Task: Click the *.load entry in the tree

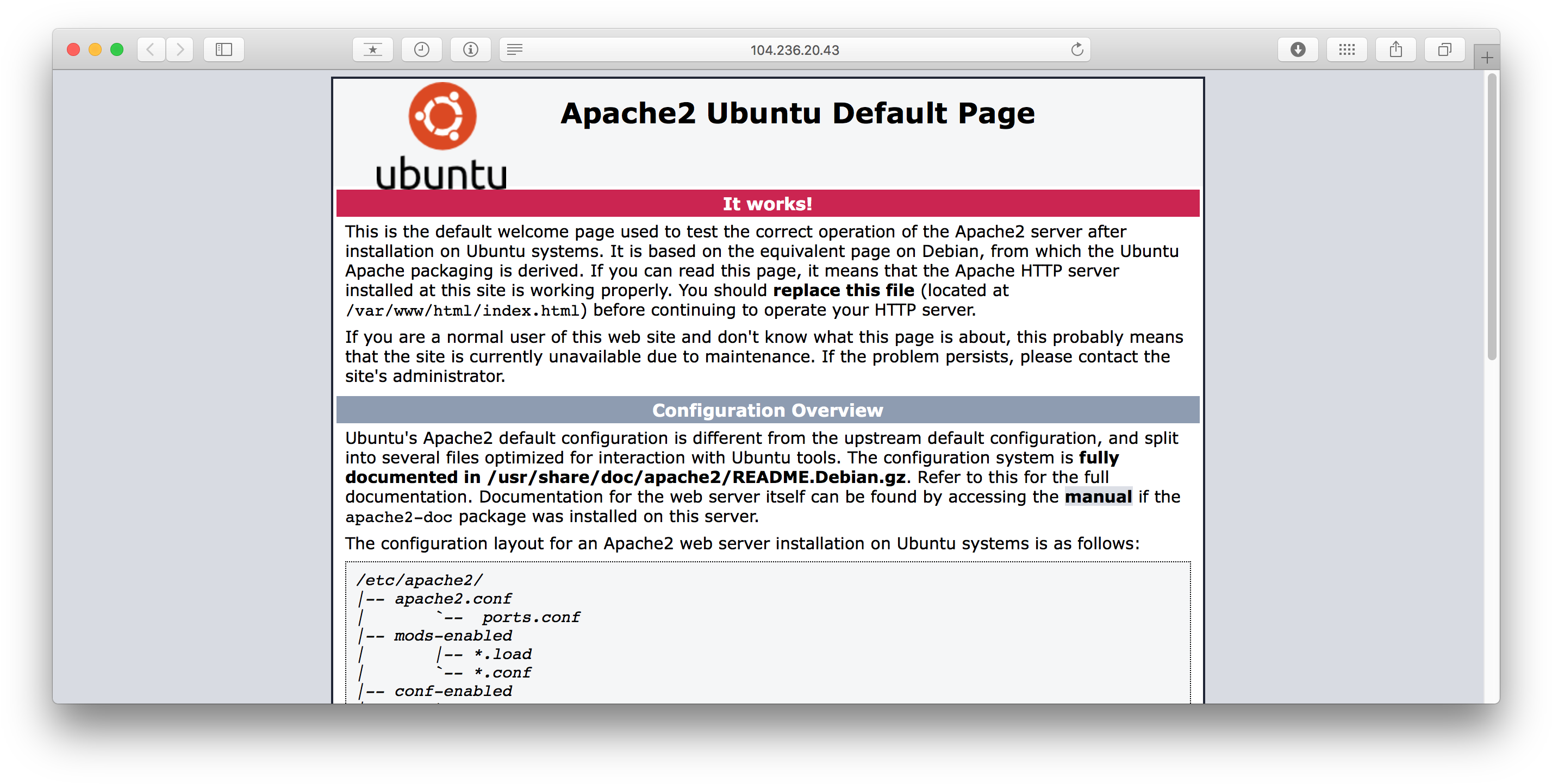Action: point(502,654)
